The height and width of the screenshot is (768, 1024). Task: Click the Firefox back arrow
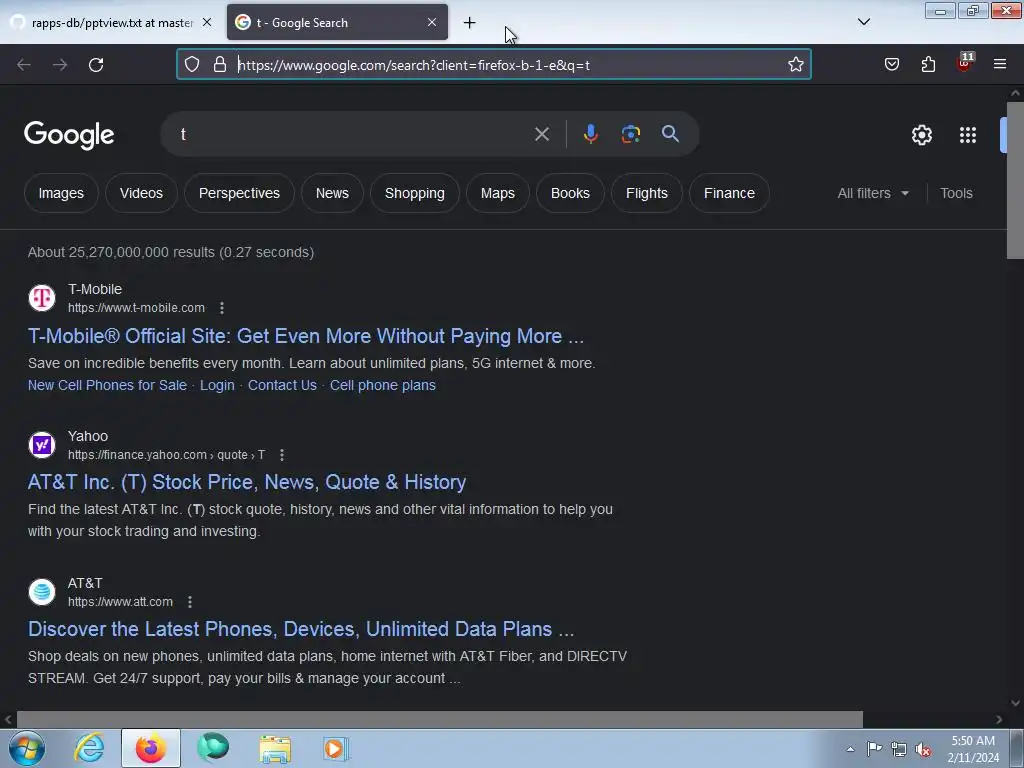tap(24, 65)
